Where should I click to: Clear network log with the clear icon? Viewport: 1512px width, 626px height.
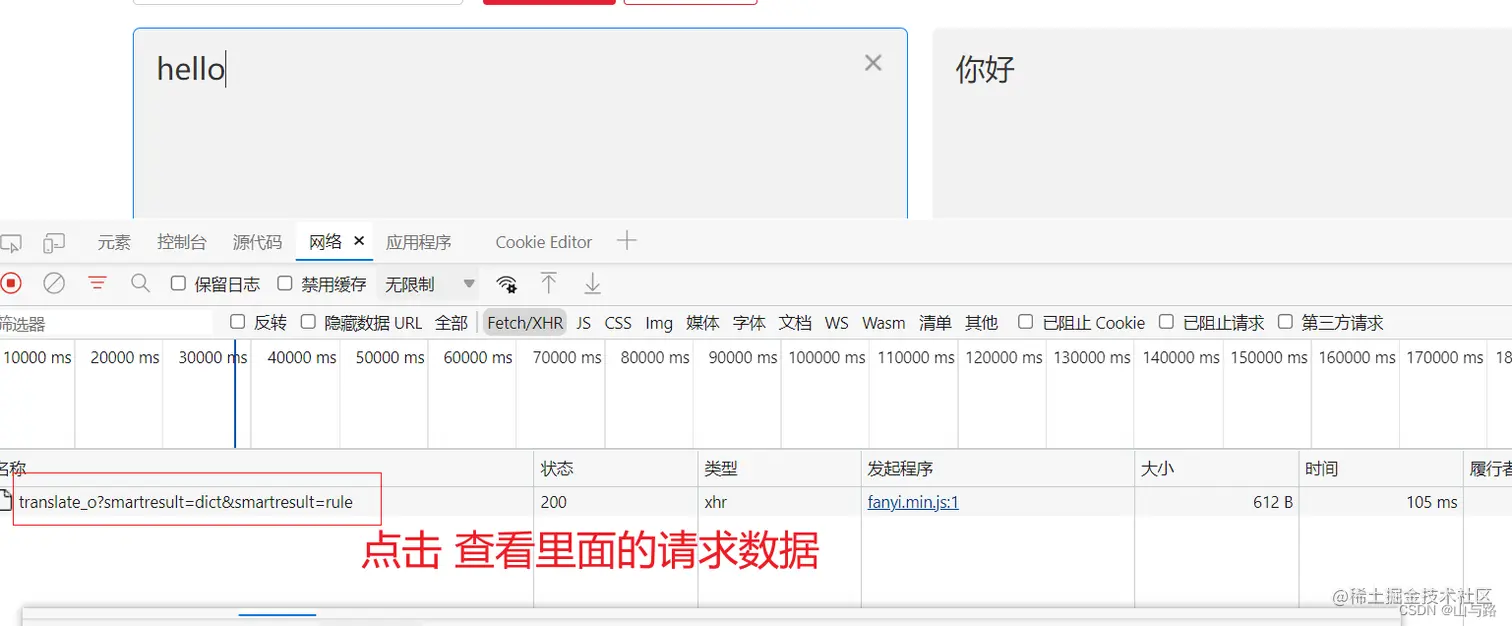point(54,283)
